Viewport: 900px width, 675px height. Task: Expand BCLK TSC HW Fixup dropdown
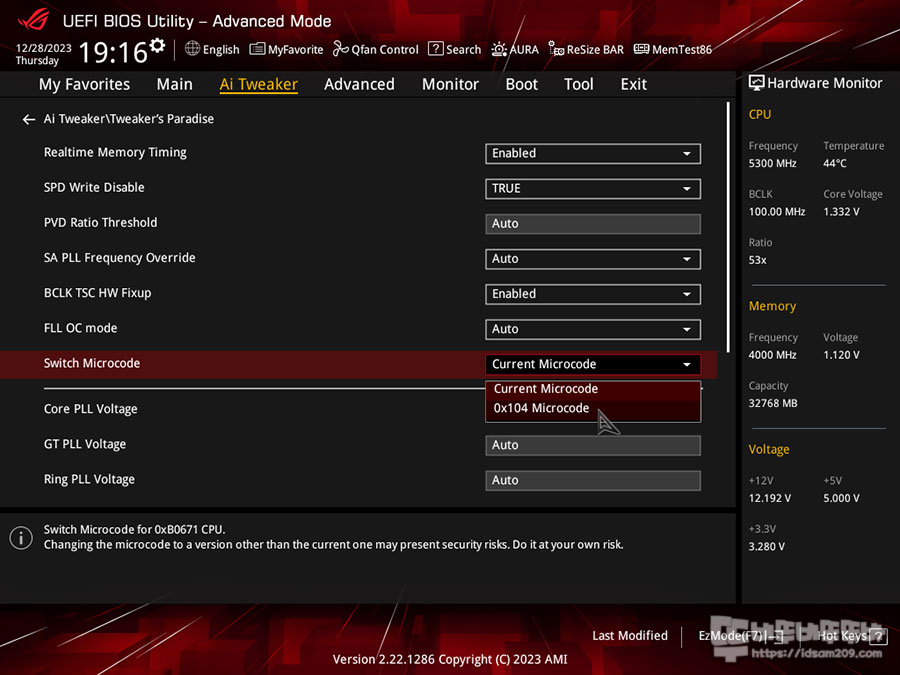coord(593,294)
